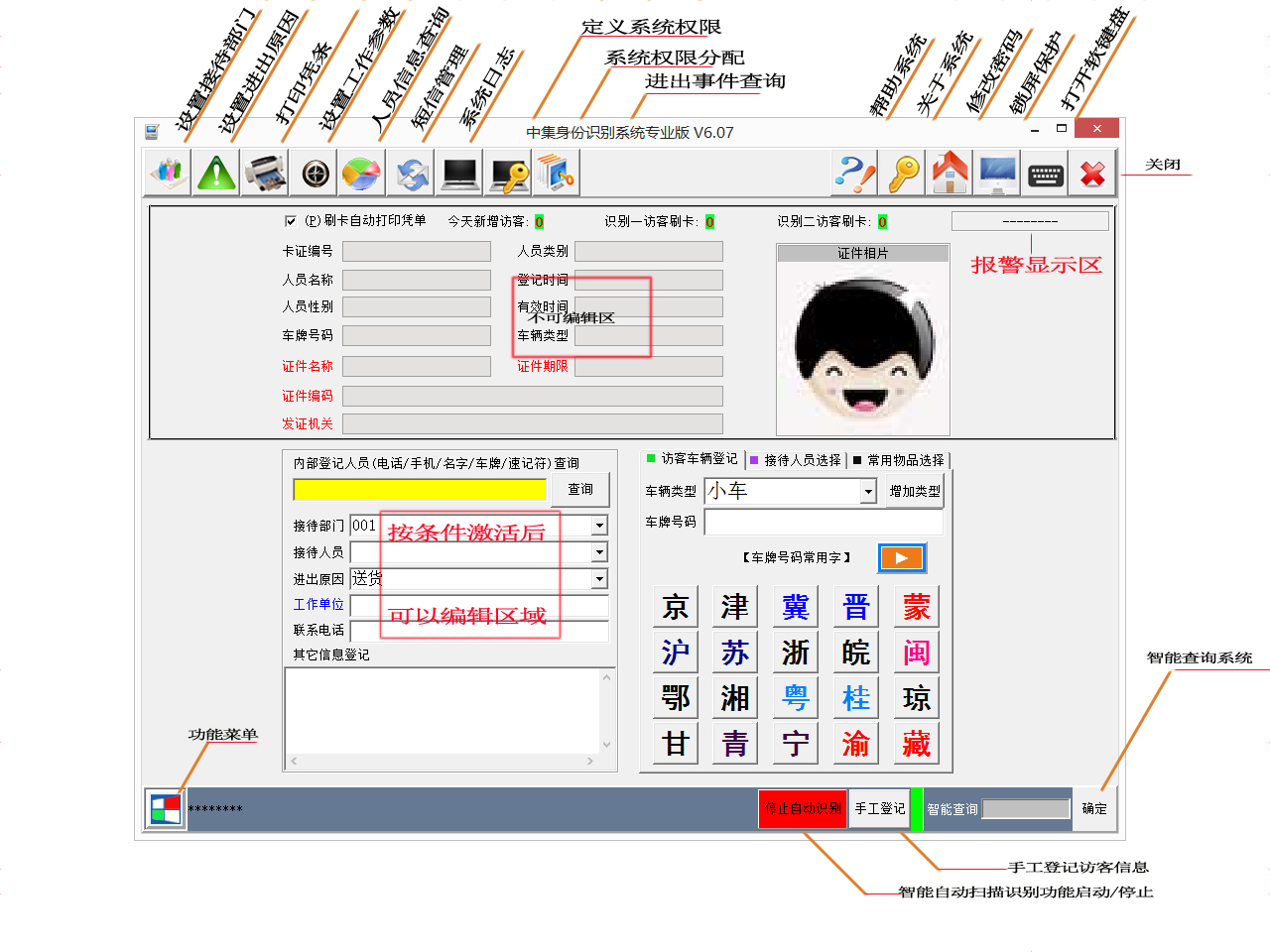Open personnel info query pie chart icon

(x=362, y=174)
